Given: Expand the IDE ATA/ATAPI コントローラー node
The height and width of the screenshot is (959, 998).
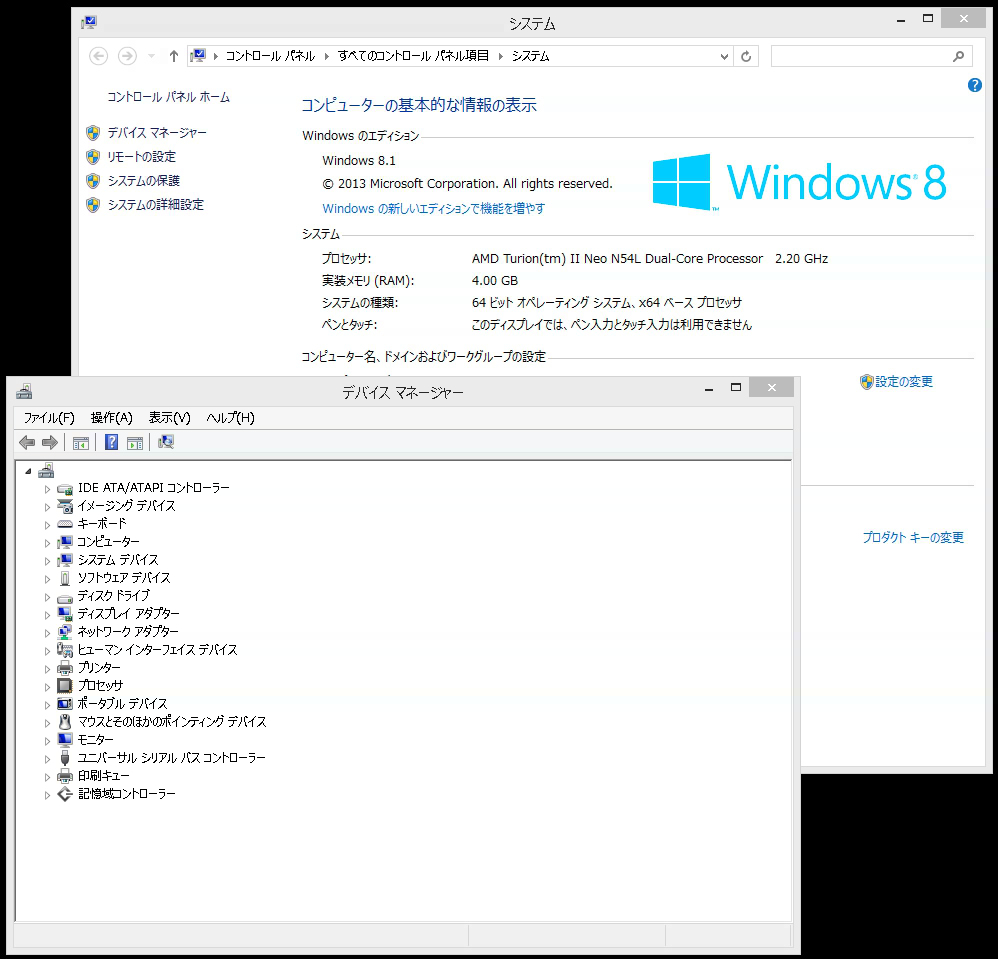Looking at the screenshot, I should [x=47, y=489].
